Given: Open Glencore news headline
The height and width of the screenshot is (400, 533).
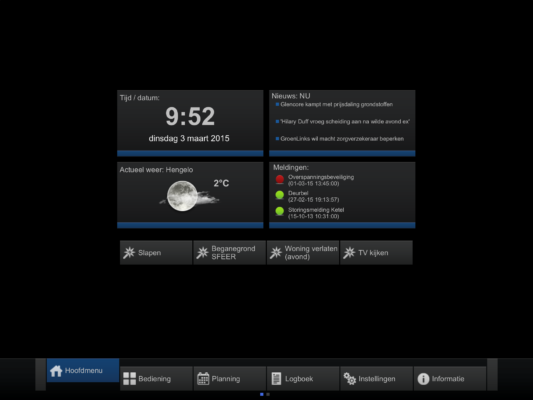Looking at the screenshot, I should [337, 104].
